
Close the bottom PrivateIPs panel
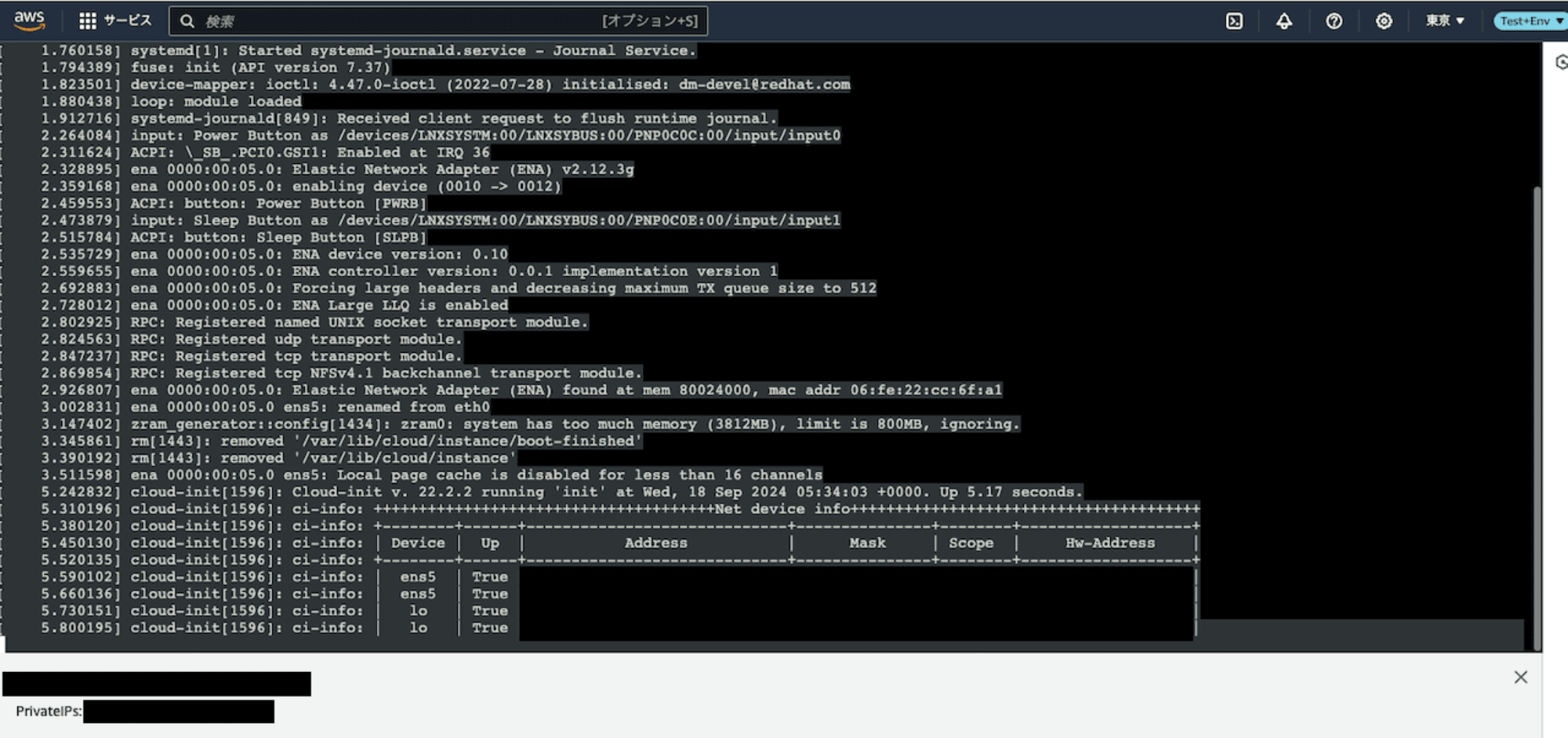click(x=1520, y=677)
